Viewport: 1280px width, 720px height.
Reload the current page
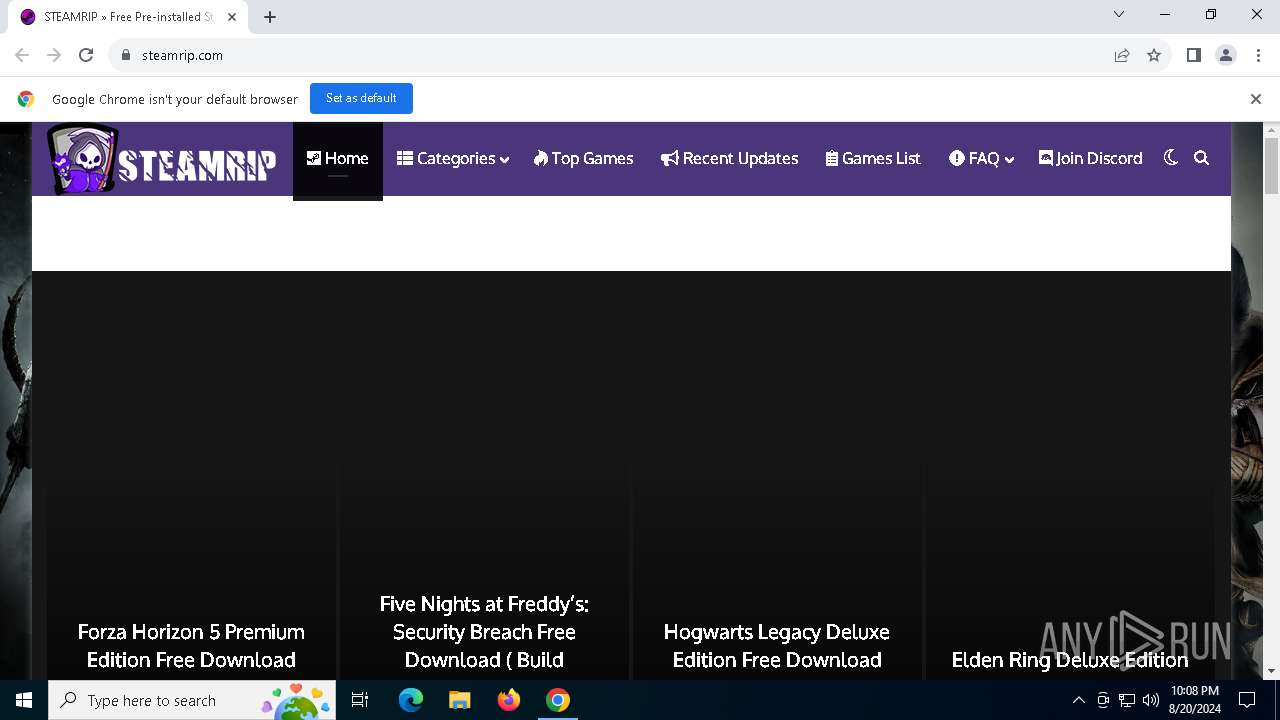click(x=86, y=55)
